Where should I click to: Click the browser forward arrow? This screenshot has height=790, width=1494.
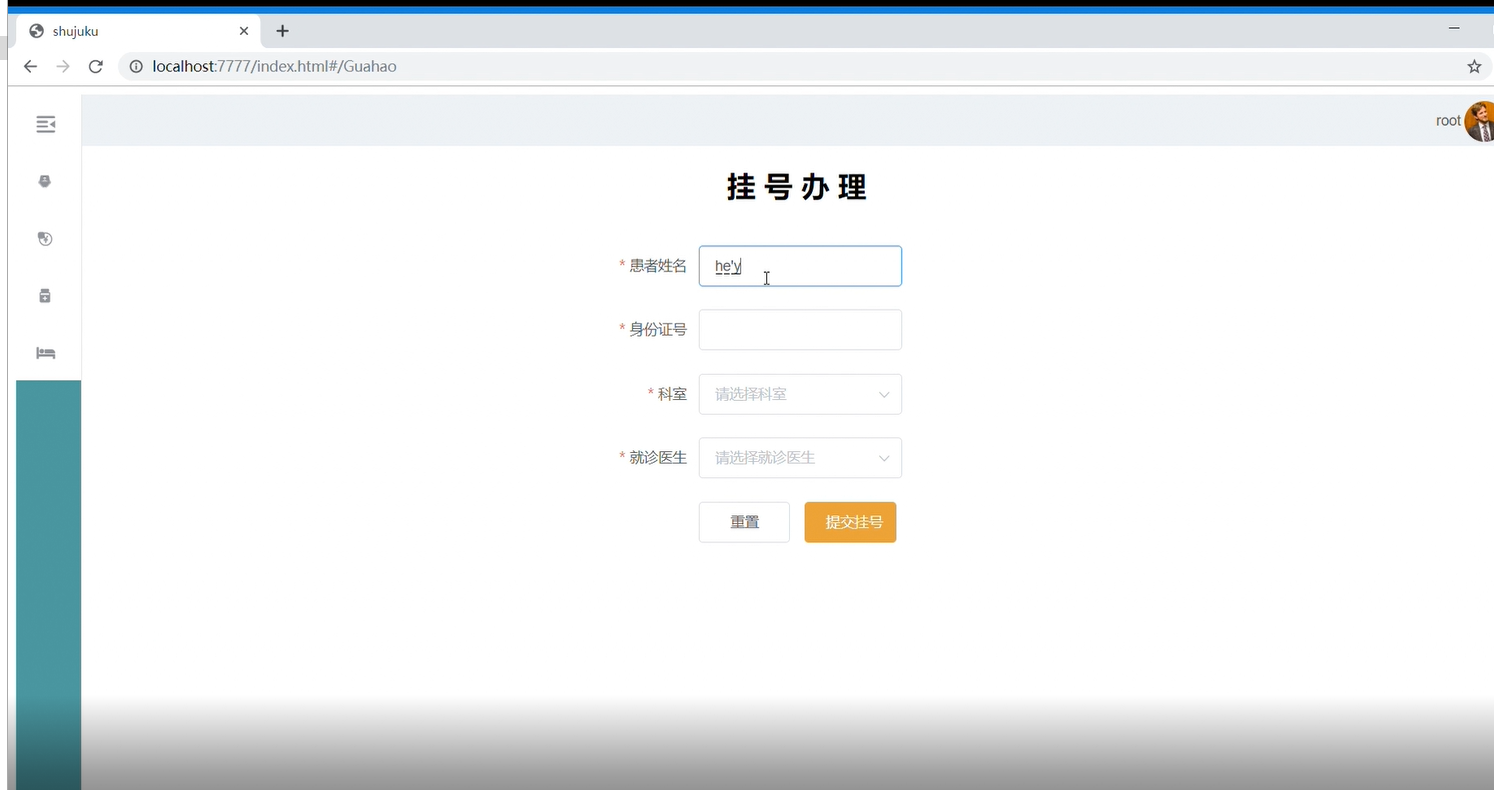[63, 67]
